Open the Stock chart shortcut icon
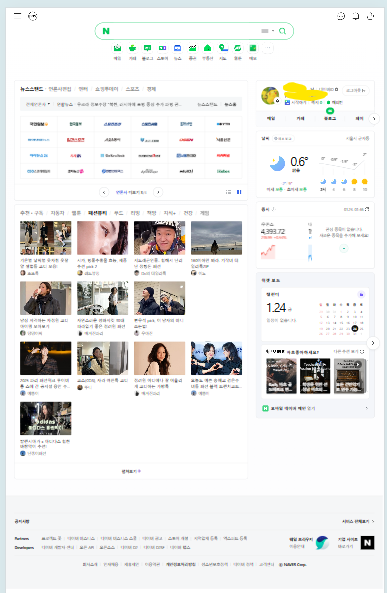Image resolution: width=387 pixels, height=593 pixels. (x=193, y=48)
